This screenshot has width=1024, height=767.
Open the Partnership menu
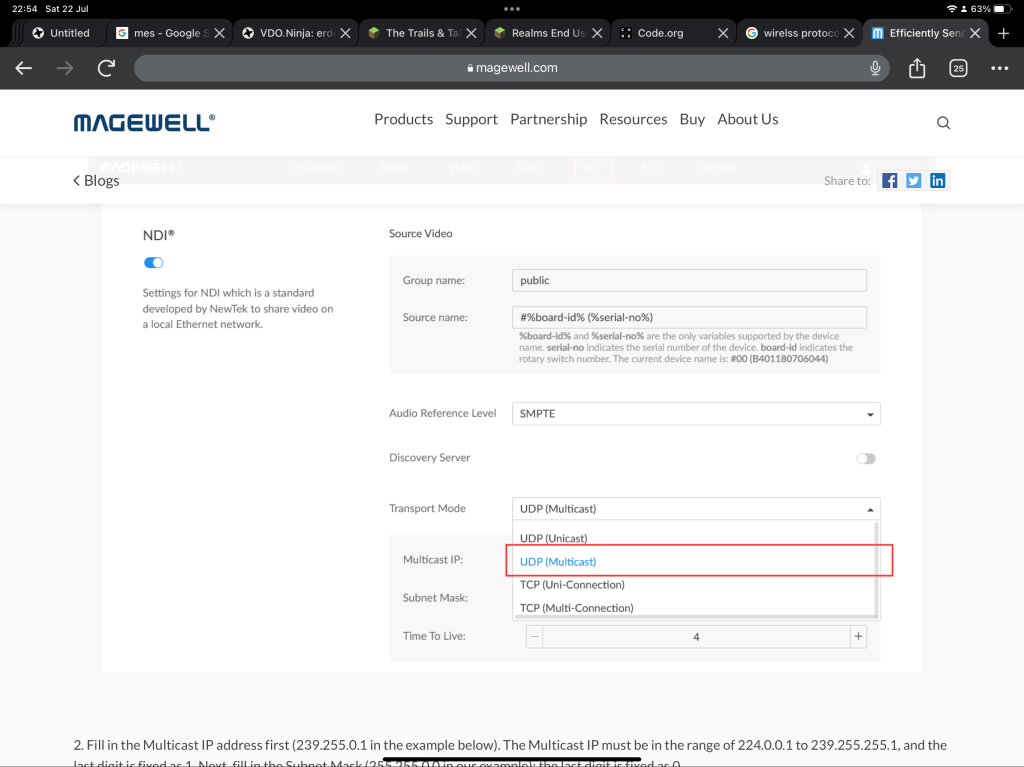(x=549, y=120)
